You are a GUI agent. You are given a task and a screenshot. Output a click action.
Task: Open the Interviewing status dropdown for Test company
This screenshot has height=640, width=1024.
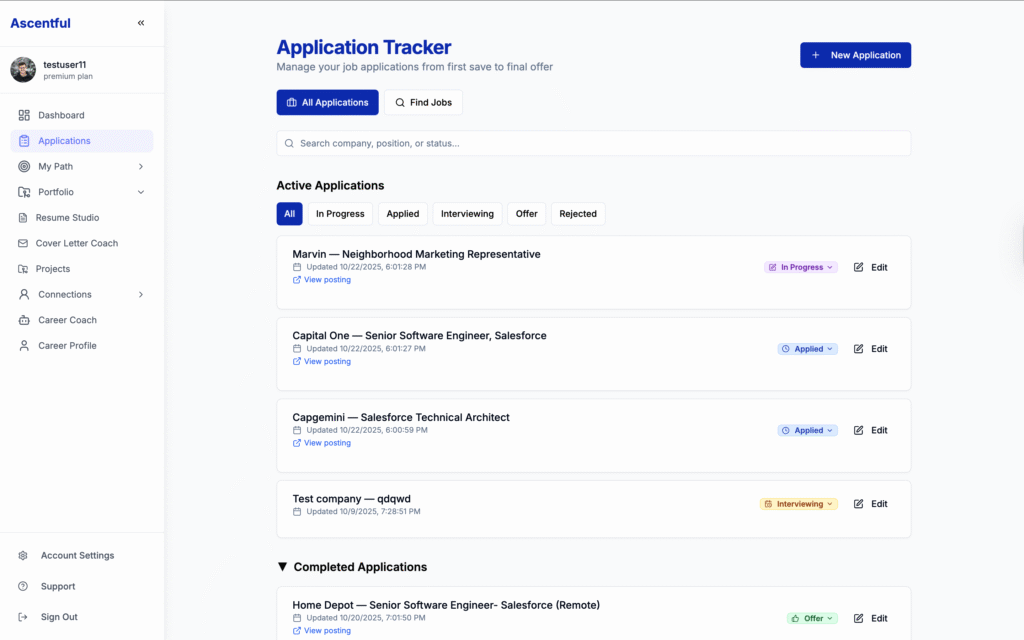click(798, 504)
